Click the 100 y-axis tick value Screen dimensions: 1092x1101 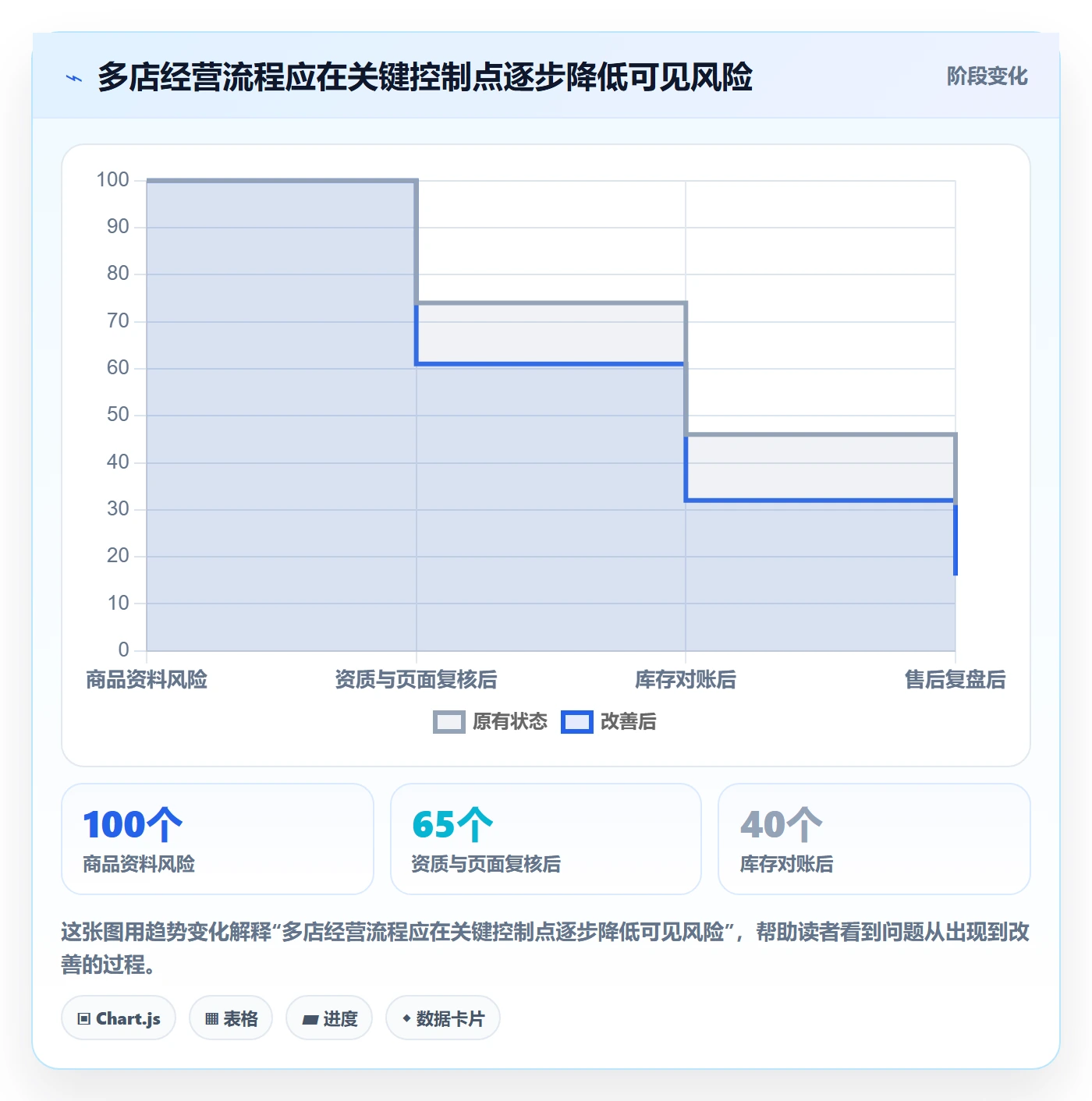[x=112, y=180]
